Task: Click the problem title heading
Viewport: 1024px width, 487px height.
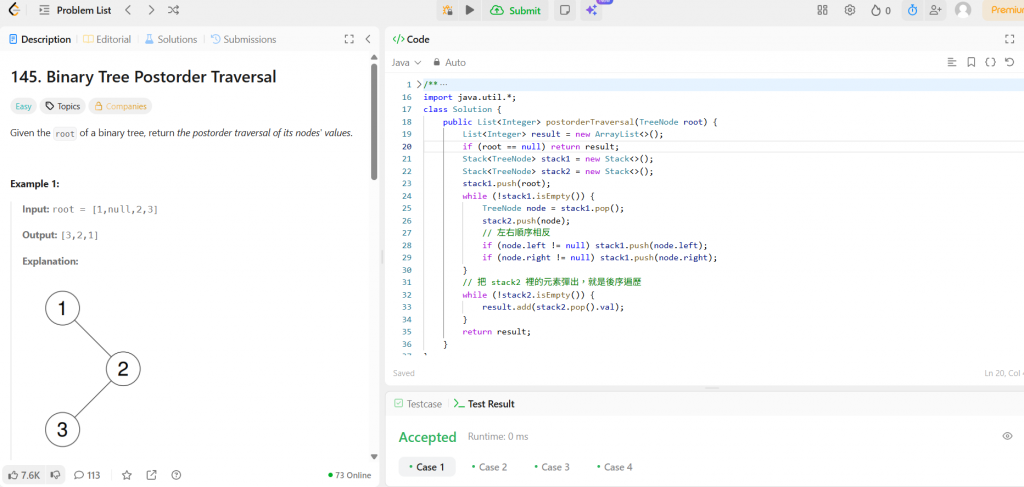Action: pyautogui.click(x=144, y=77)
